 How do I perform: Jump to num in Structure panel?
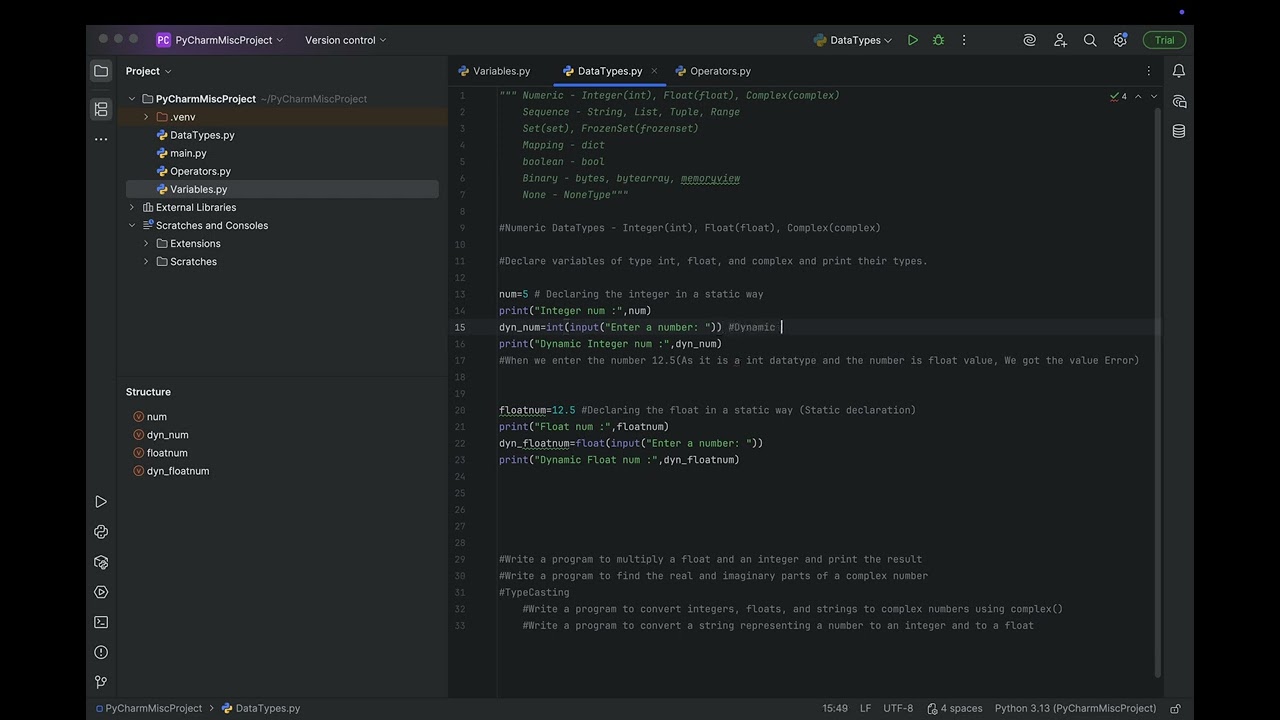point(150,417)
